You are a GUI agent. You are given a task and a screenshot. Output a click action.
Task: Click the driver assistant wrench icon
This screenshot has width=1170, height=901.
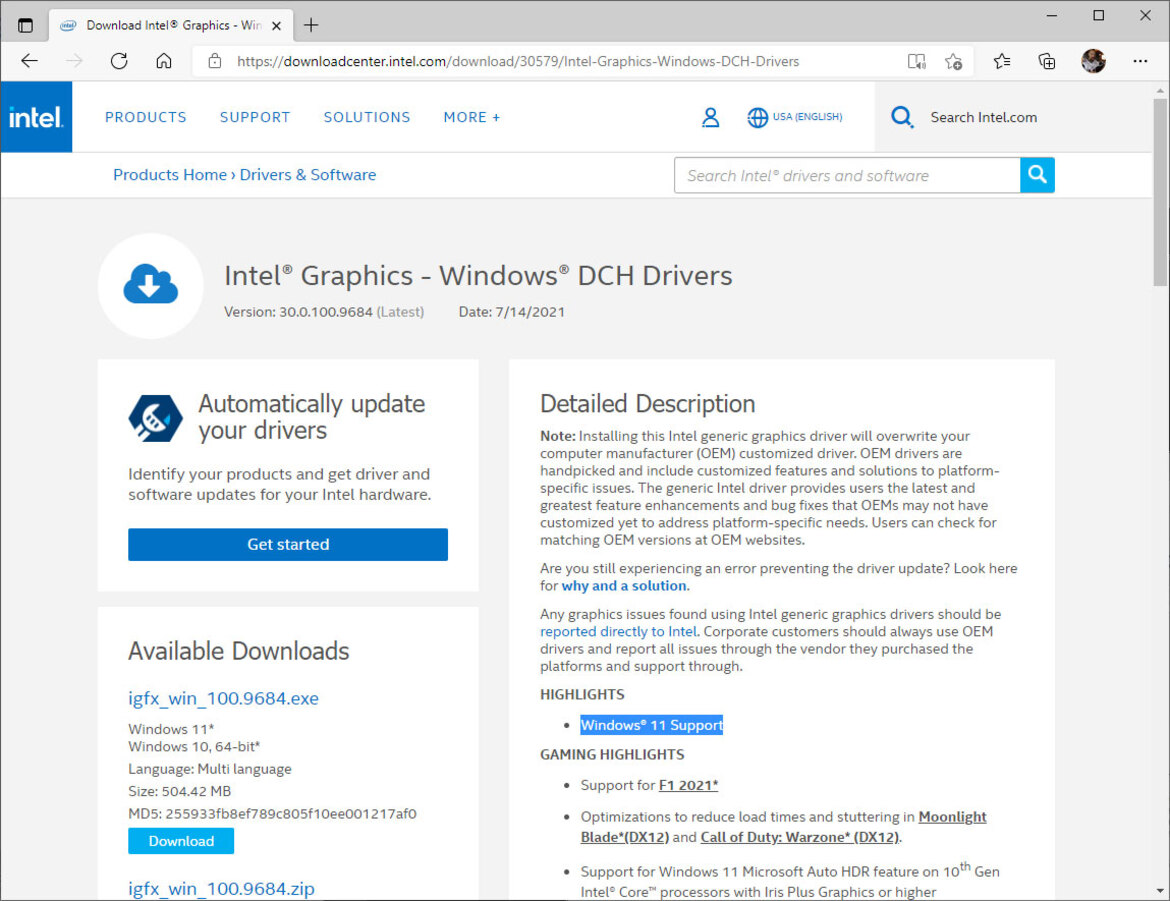pos(155,418)
